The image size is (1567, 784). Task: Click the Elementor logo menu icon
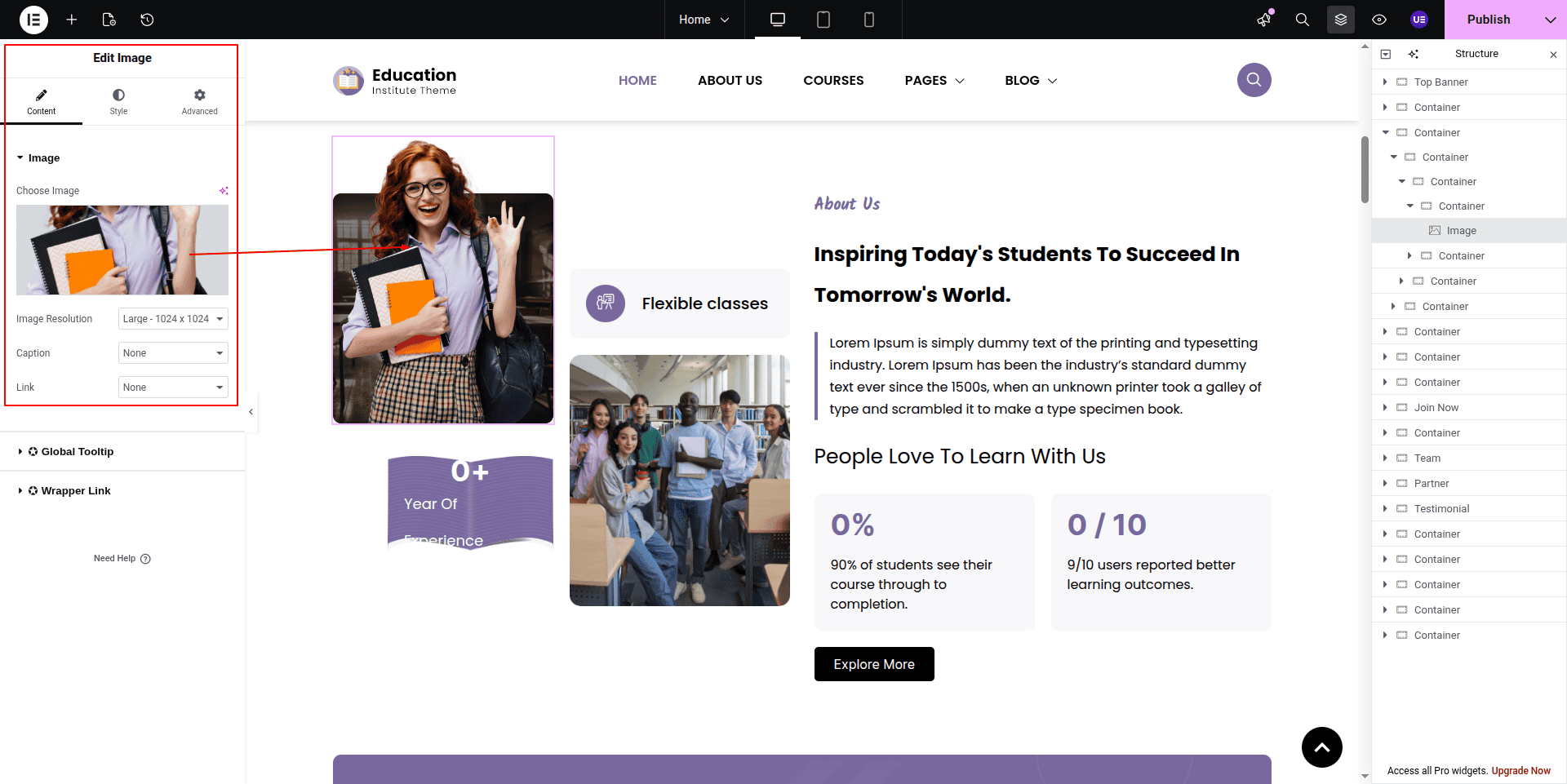(33, 20)
